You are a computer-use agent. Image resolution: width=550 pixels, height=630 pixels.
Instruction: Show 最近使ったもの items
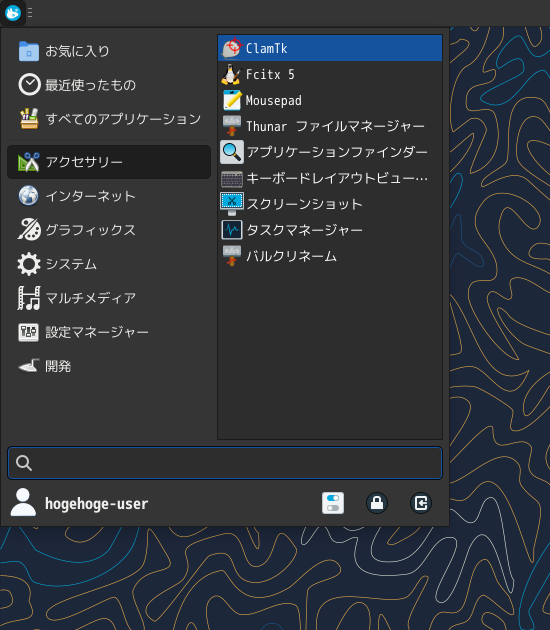pyautogui.click(x=109, y=85)
